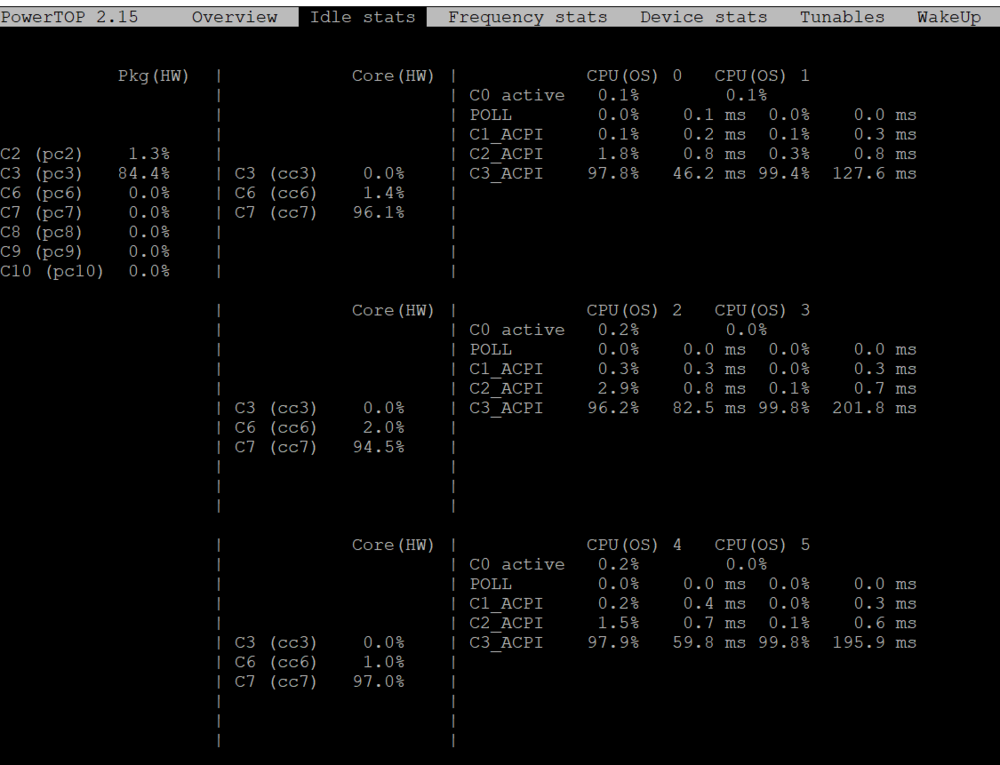Image resolution: width=1000 pixels, height=765 pixels.
Task: Select the Pkg(HW) column header
Action: (154, 76)
